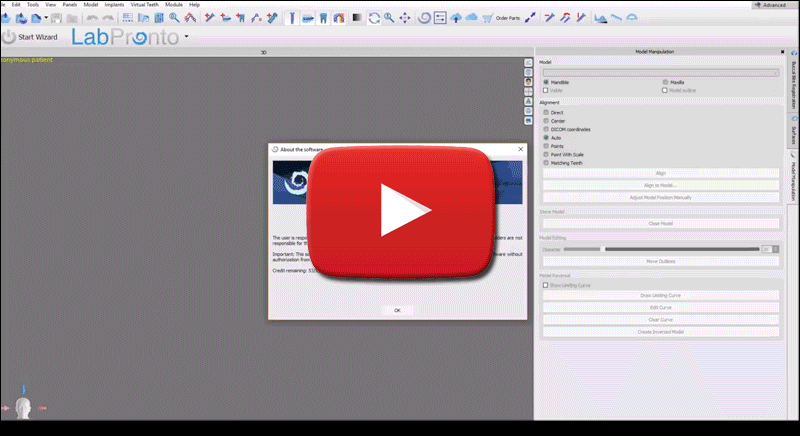The height and width of the screenshot is (436, 800).
Task: Select the tooth icon in toolbar
Action: 323,18
